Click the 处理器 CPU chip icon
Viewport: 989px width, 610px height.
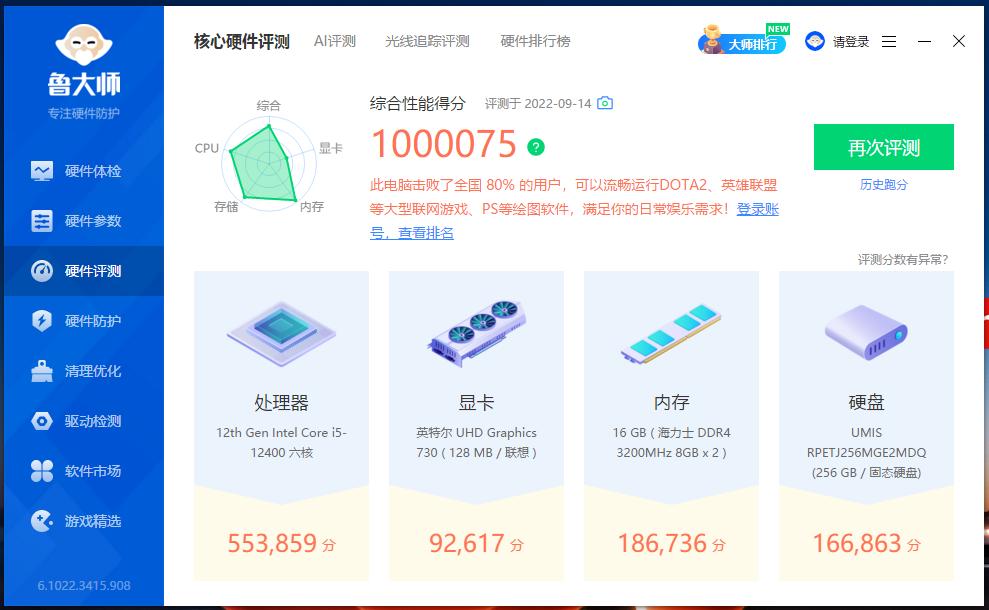281,334
